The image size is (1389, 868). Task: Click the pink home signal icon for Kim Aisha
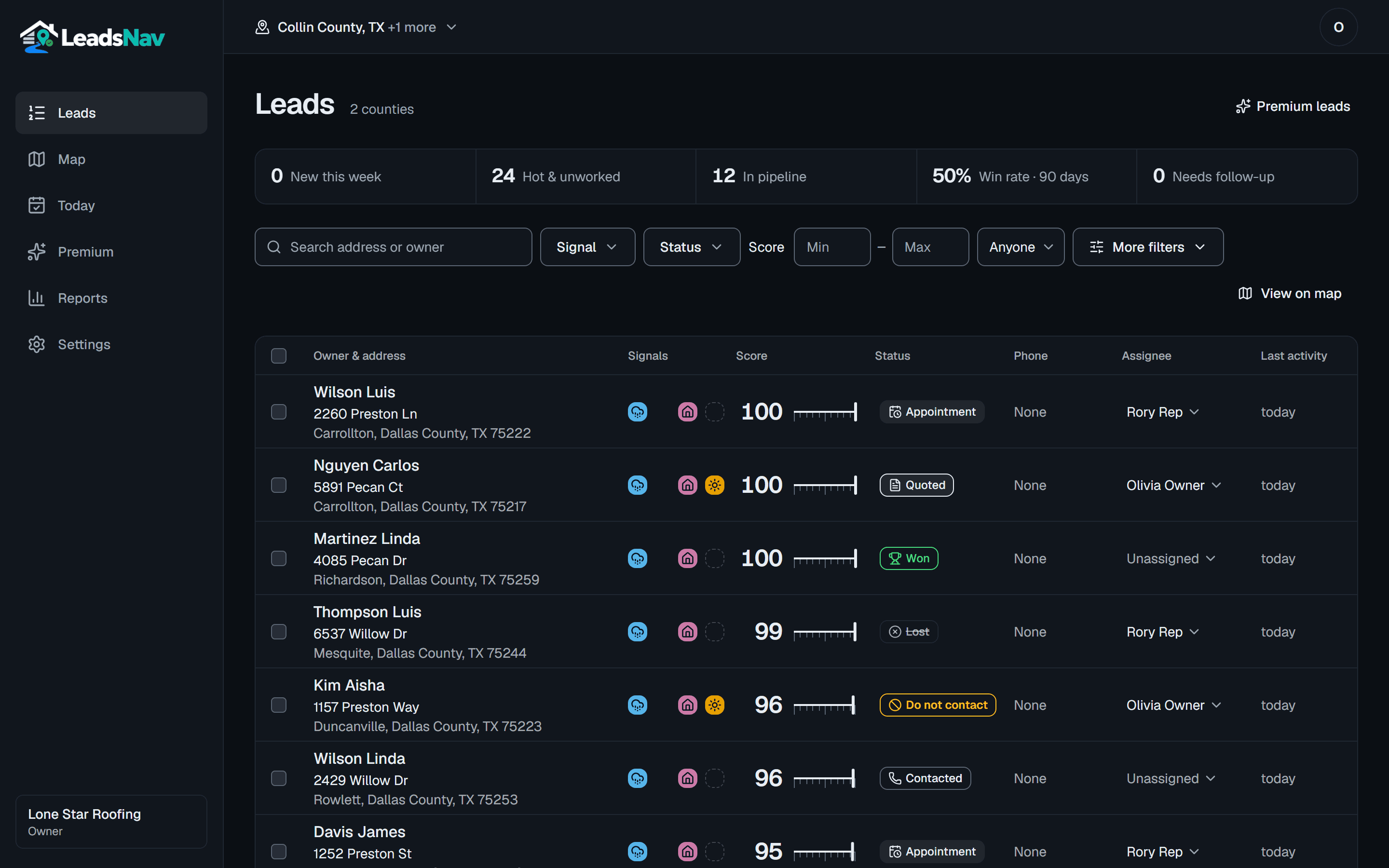tap(687, 705)
